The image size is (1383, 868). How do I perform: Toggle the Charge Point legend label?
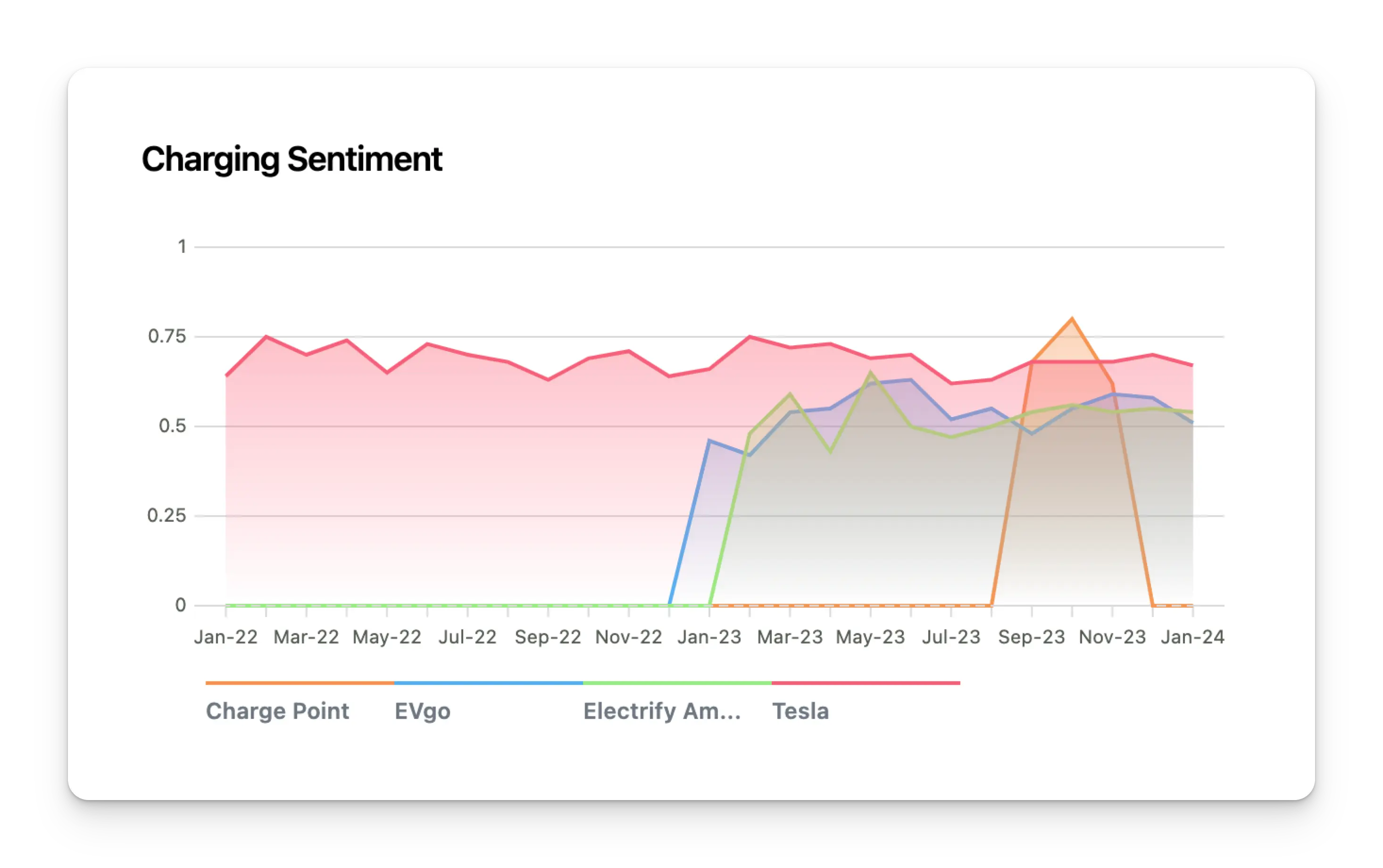click(x=277, y=711)
